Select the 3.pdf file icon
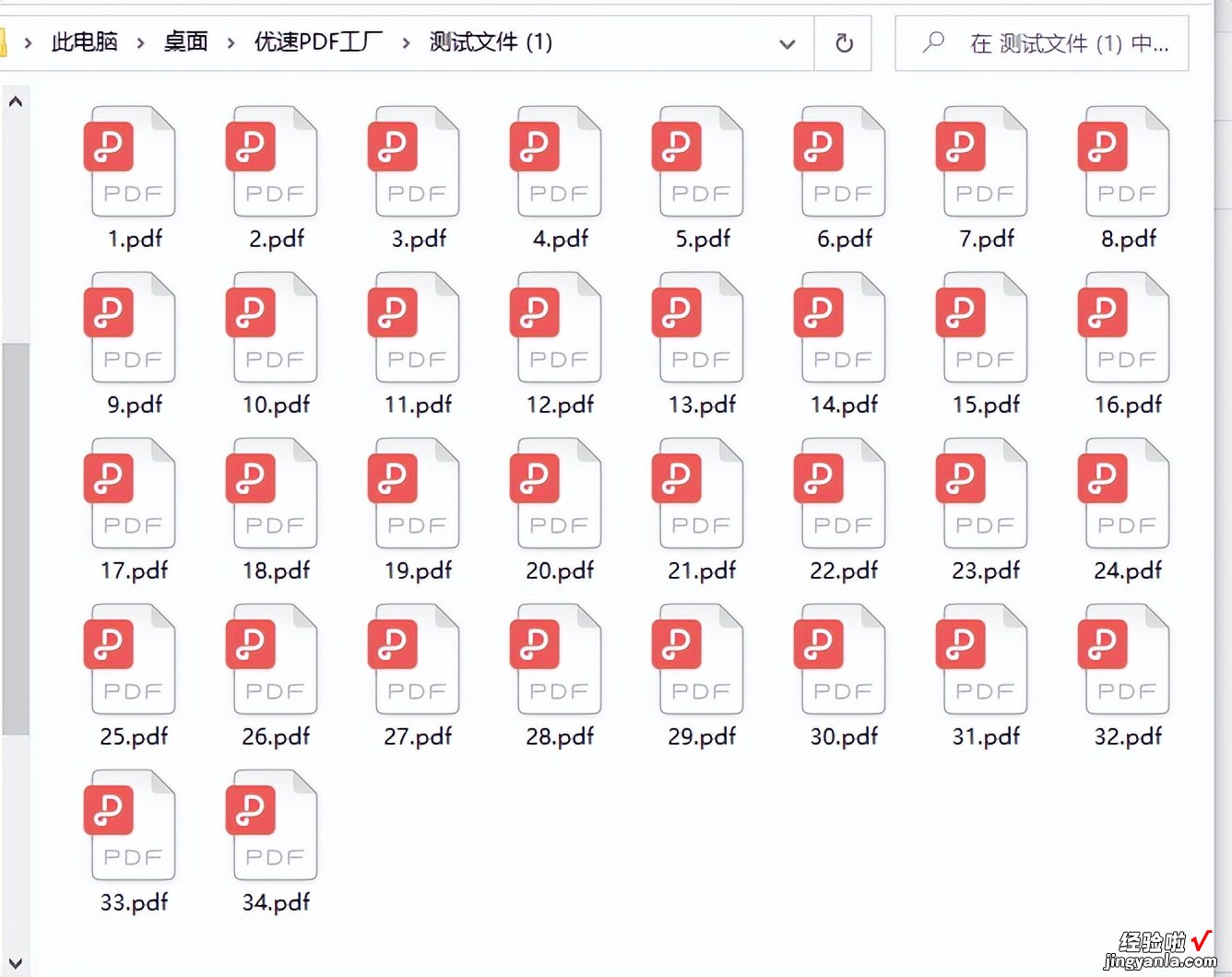 click(x=414, y=161)
